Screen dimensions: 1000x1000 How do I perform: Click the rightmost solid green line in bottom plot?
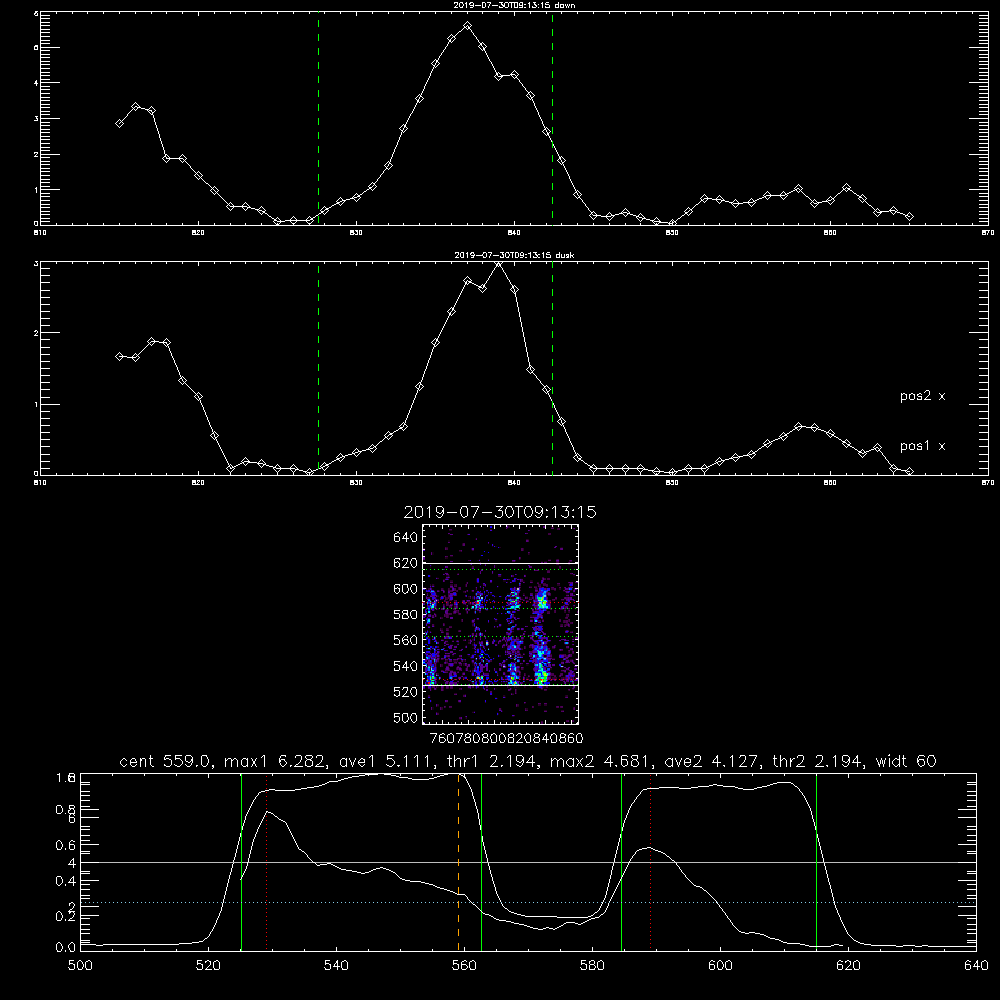[x=816, y=862]
